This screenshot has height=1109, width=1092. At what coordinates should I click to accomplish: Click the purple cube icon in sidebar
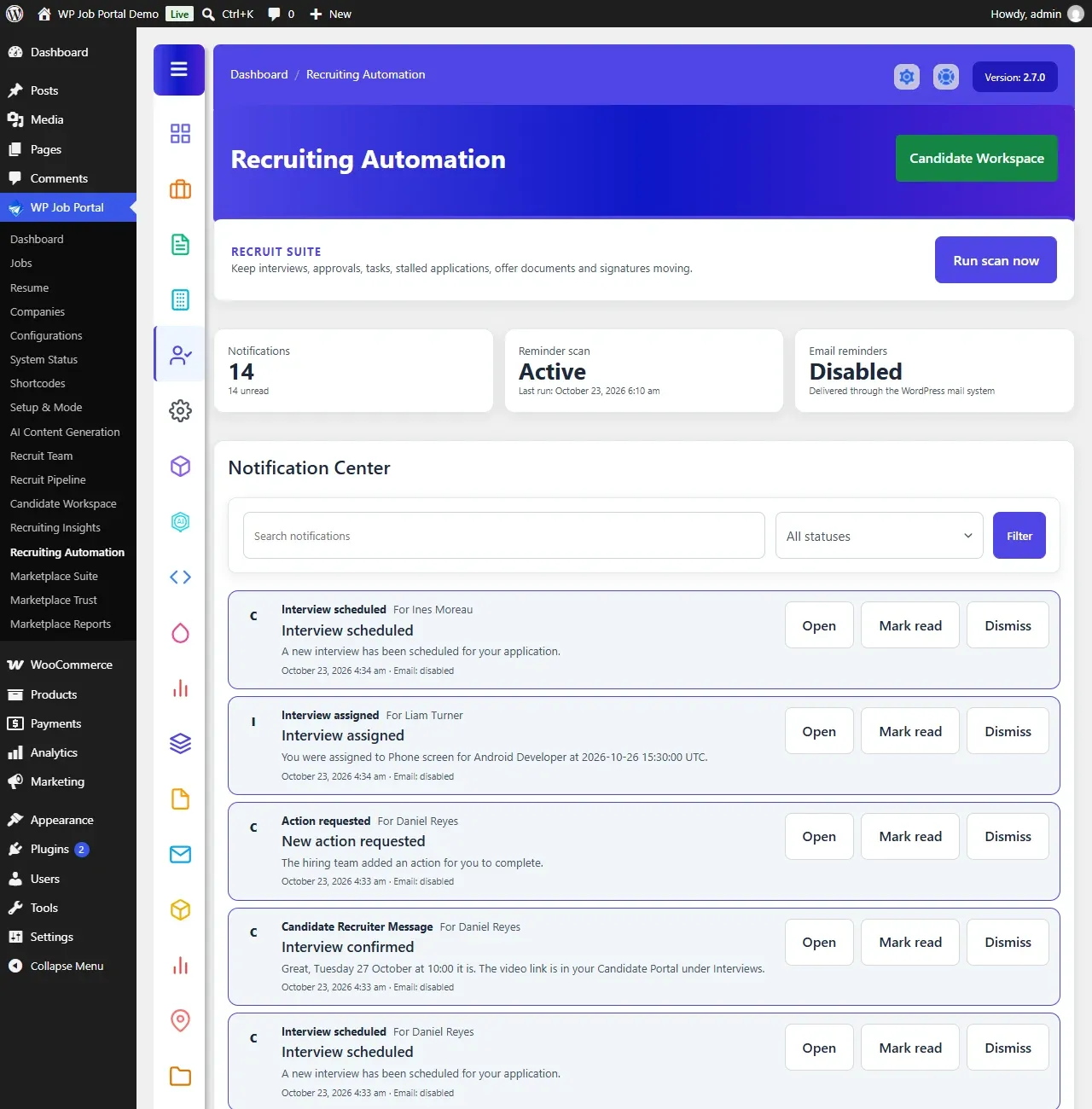coord(180,466)
